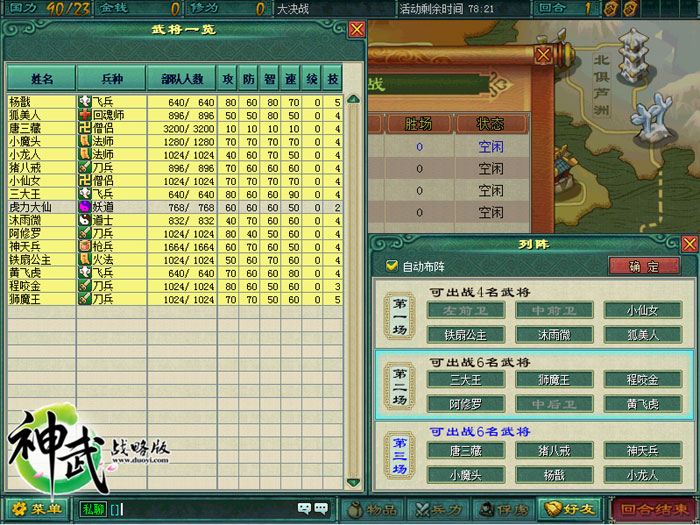Click the chat speech bubble icon
Image resolution: width=700 pixels, height=525 pixels.
tap(322, 509)
